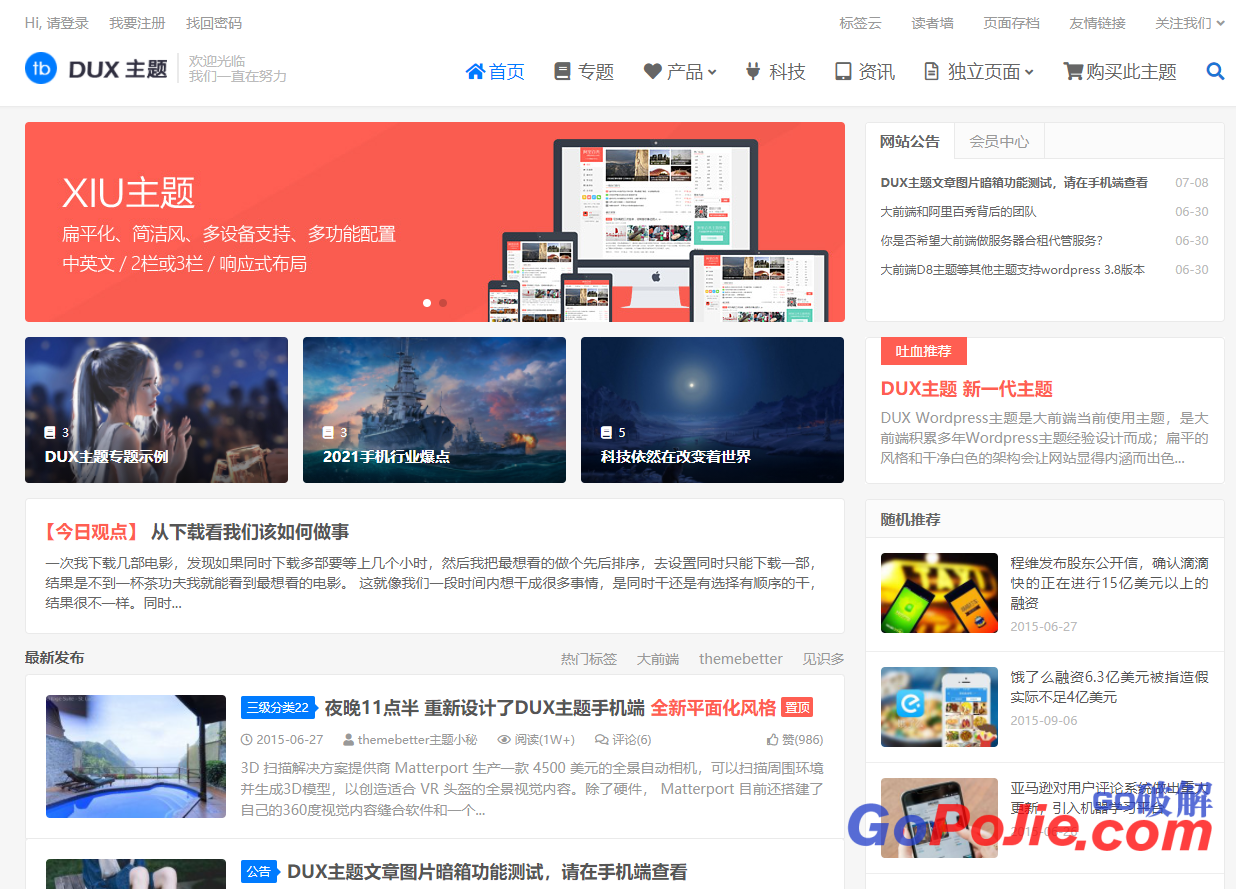The height and width of the screenshot is (889, 1236).
Task: Click the eye icon 阅读(1W+)
Action: click(503, 740)
